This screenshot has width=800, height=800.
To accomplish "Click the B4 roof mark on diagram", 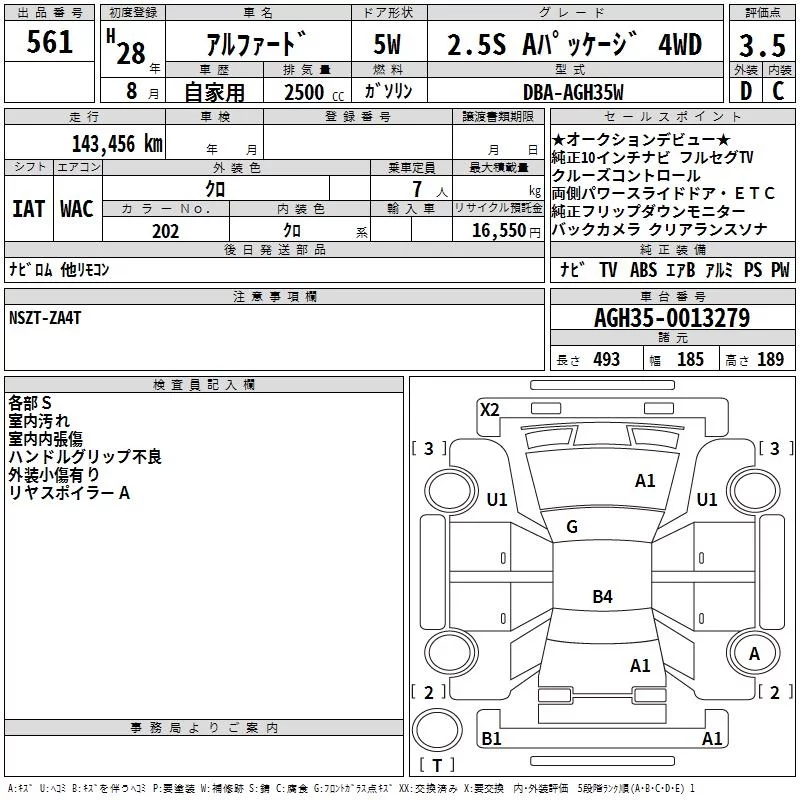I will [x=602, y=596].
